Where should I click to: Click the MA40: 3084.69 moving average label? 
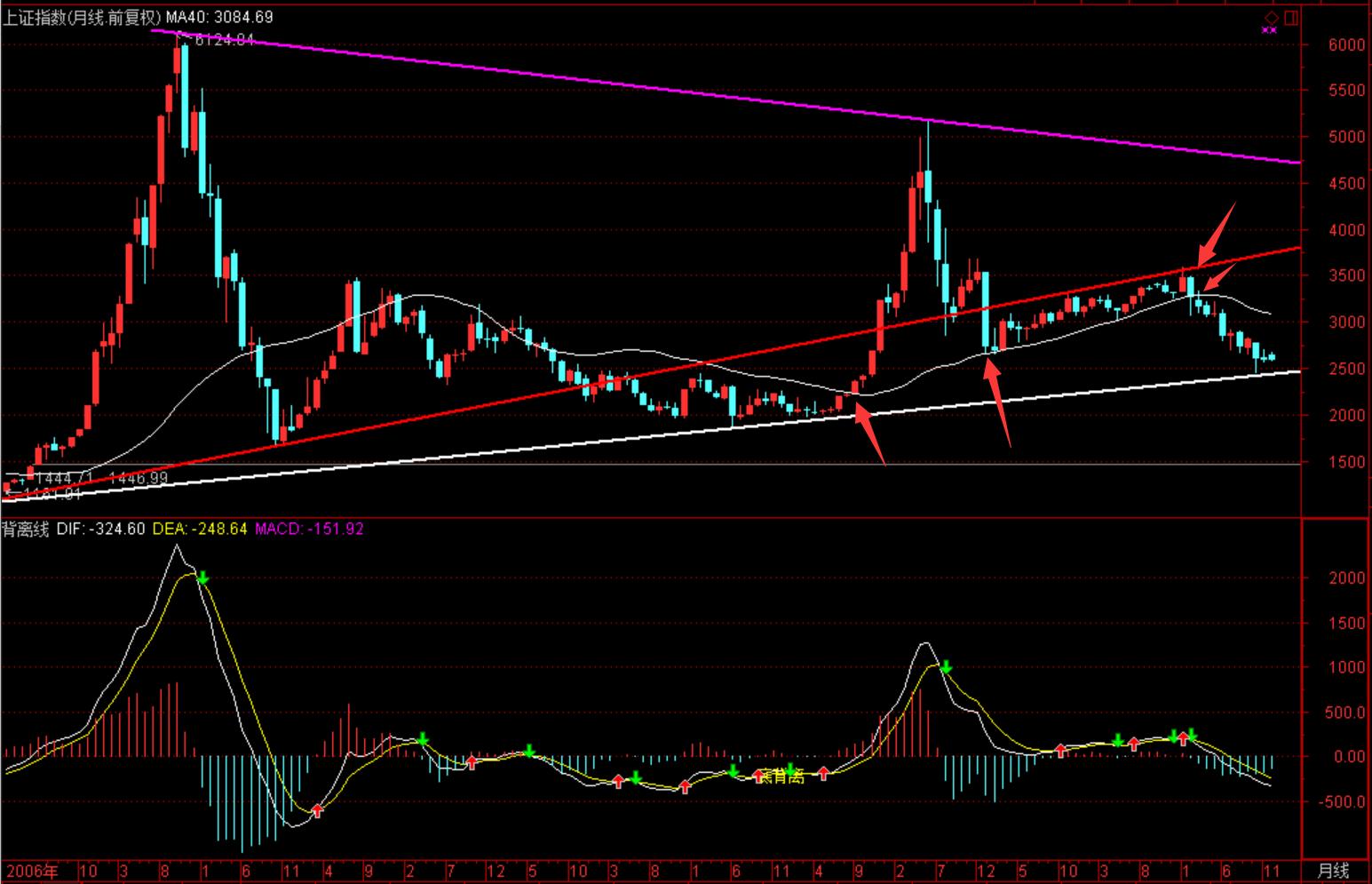point(220,17)
